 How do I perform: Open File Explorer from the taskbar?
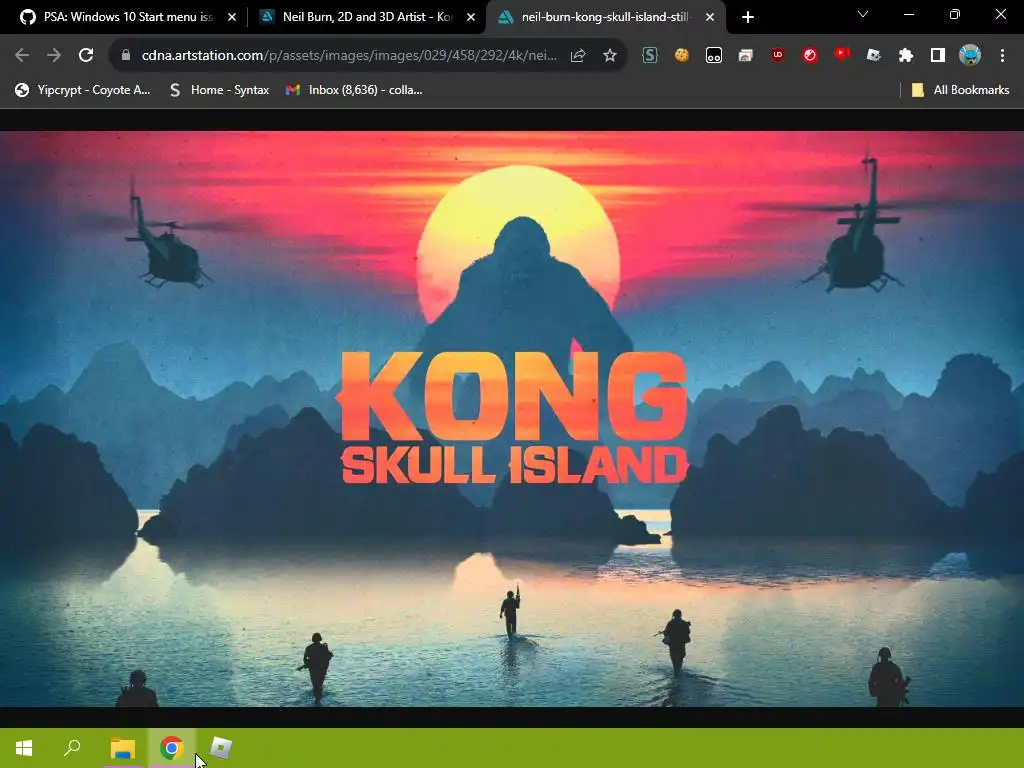point(122,748)
